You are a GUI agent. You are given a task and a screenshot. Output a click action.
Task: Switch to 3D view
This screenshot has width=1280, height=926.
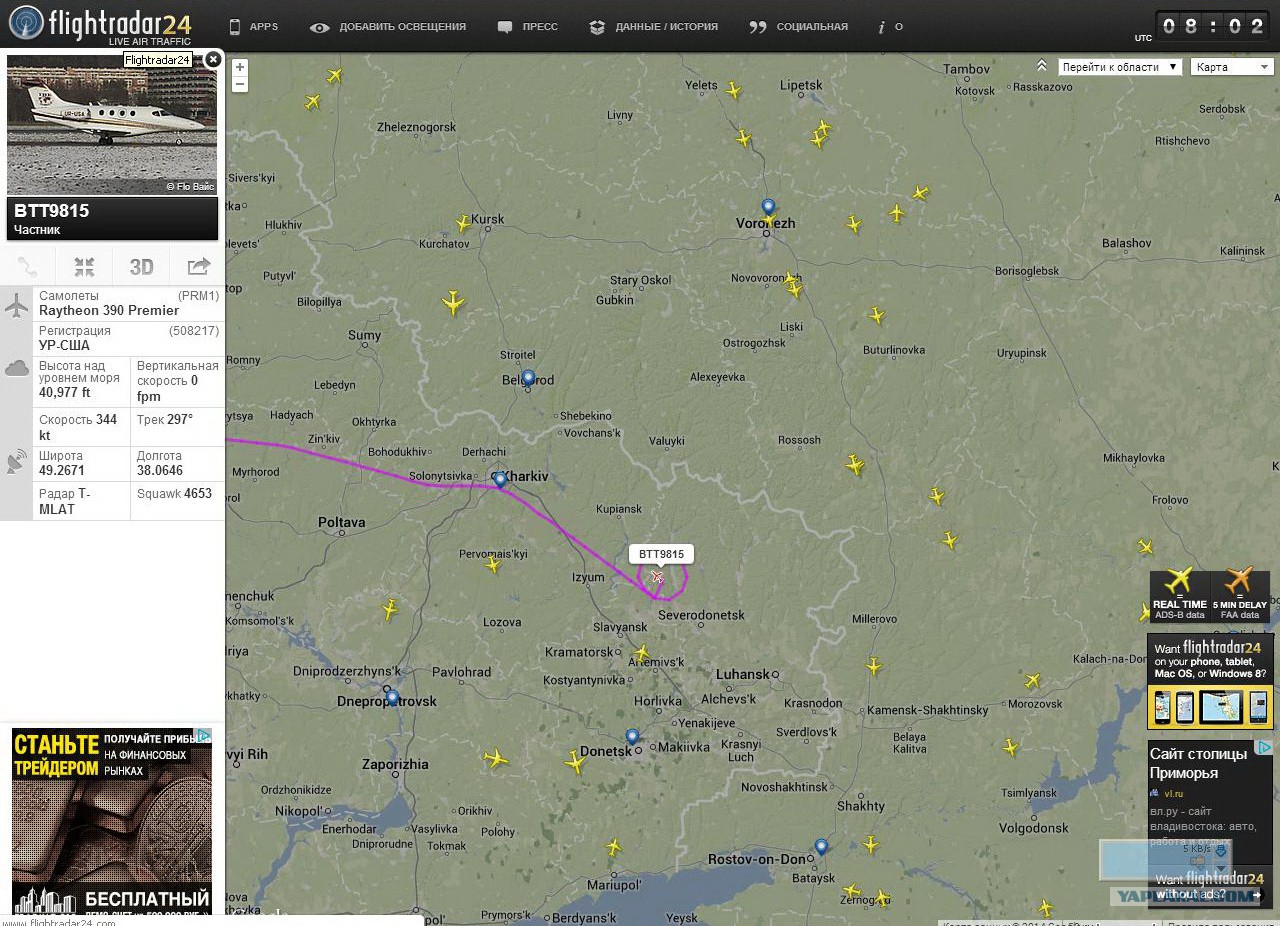pos(141,267)
